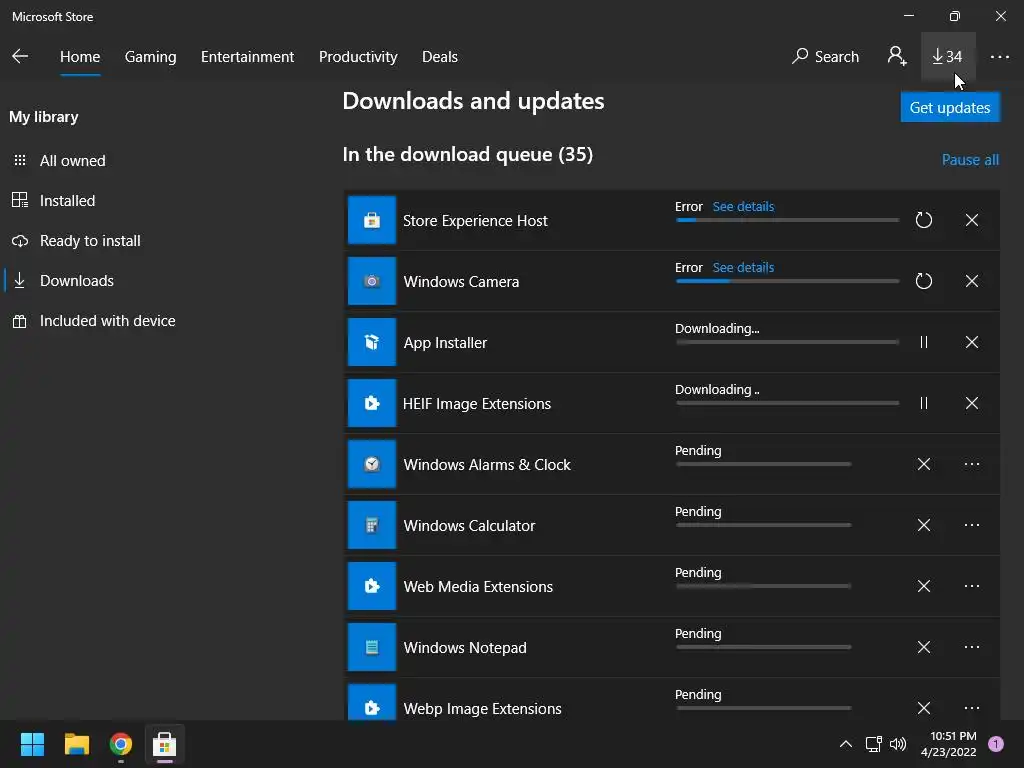Open the downloads indicator showing 34
The image size is (1024, 768).
tap(948, 56)
